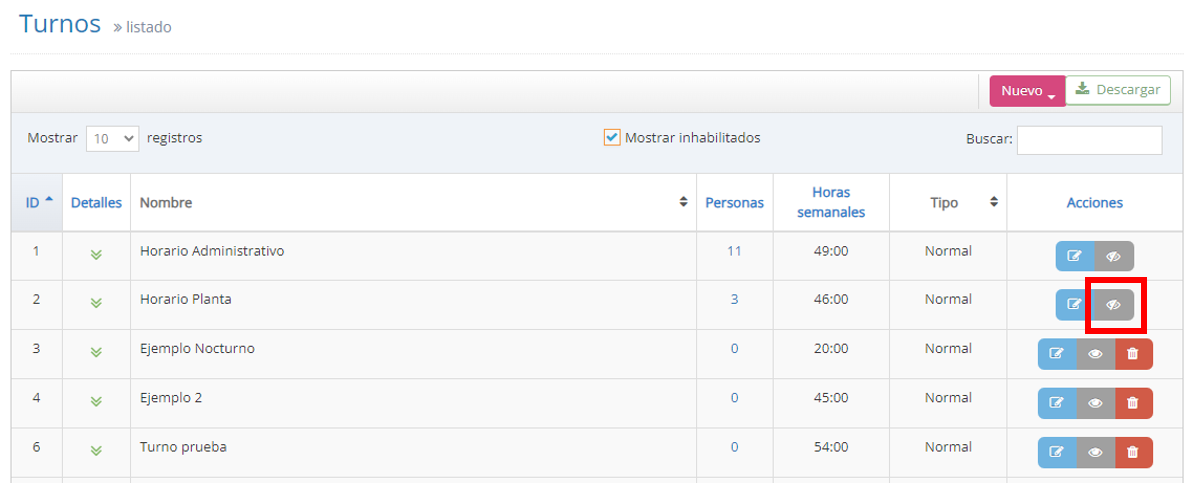This screenshot has height=494, width=1193.
Task: Uncheck Mostrar inhabilitados checkbox
Action: 612,138
